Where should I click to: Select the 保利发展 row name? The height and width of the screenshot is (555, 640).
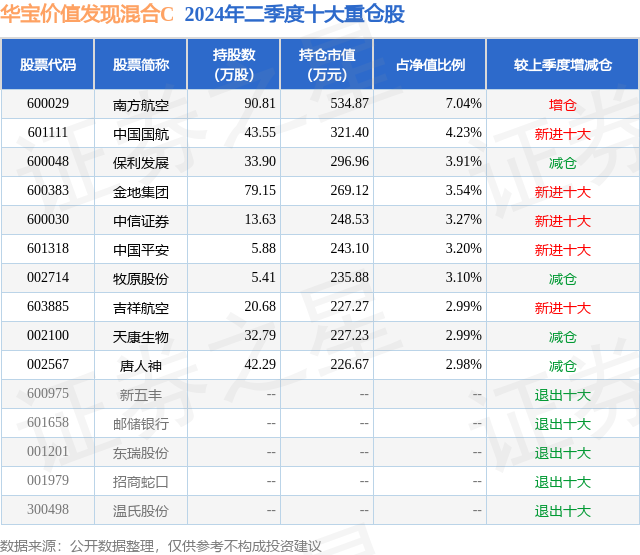[x=141, y=163]
